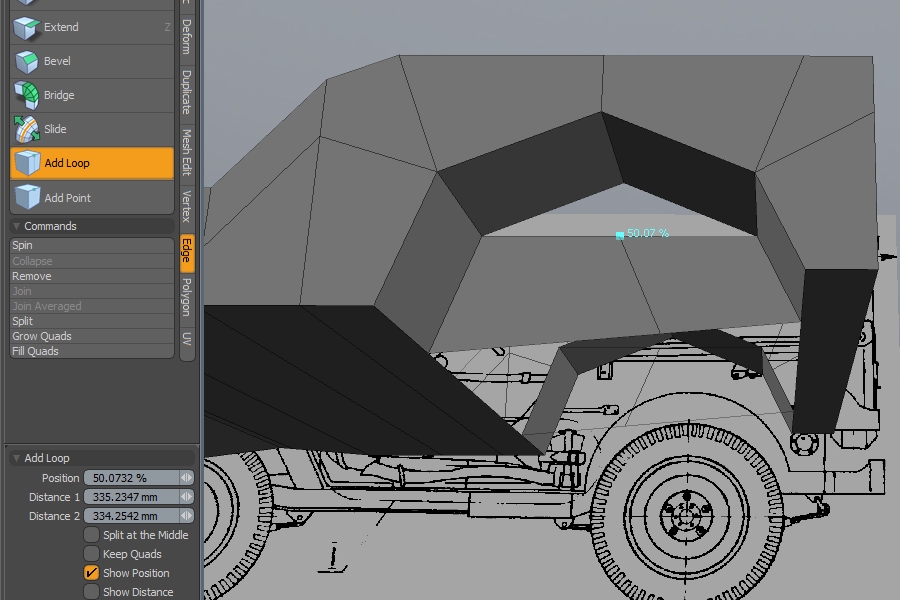Click the Position field slider arrows
900x600 pixels.
[187, 478]
